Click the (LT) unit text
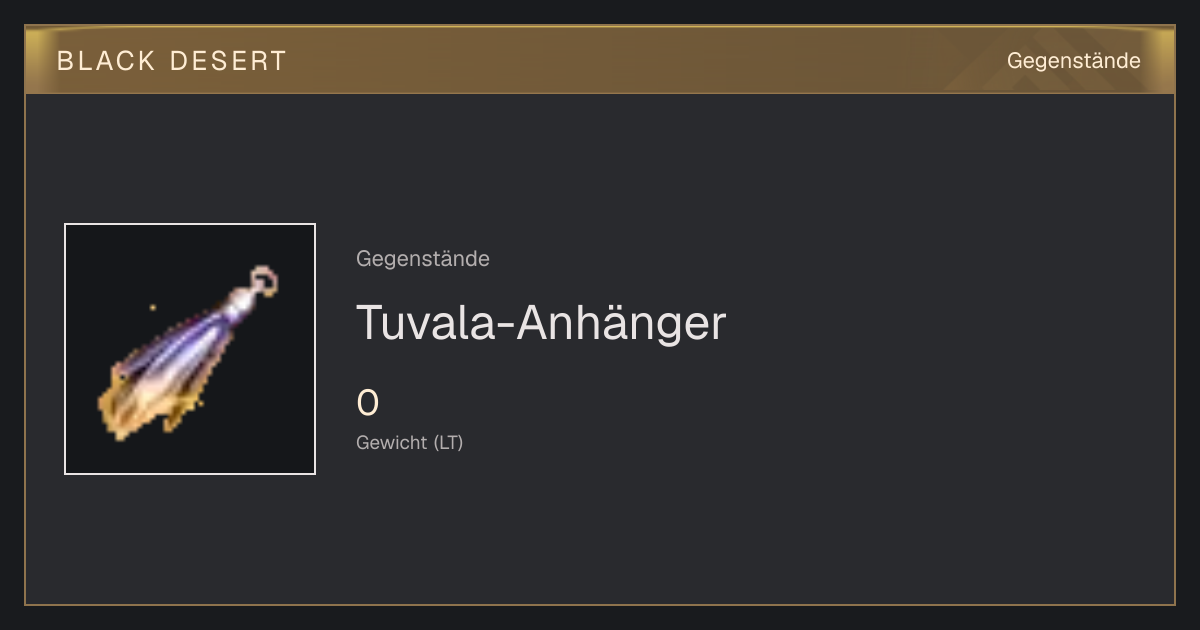 coord(448,442)
